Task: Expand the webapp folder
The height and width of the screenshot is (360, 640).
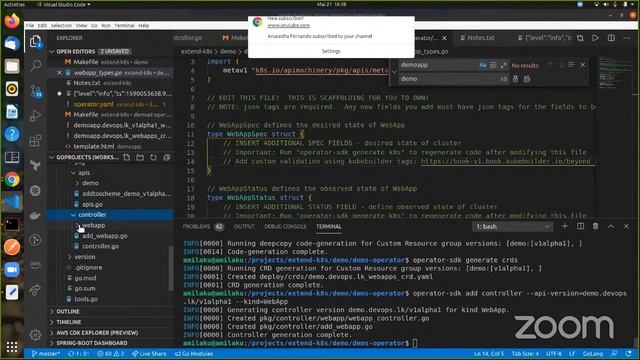Action: point(78,225)
